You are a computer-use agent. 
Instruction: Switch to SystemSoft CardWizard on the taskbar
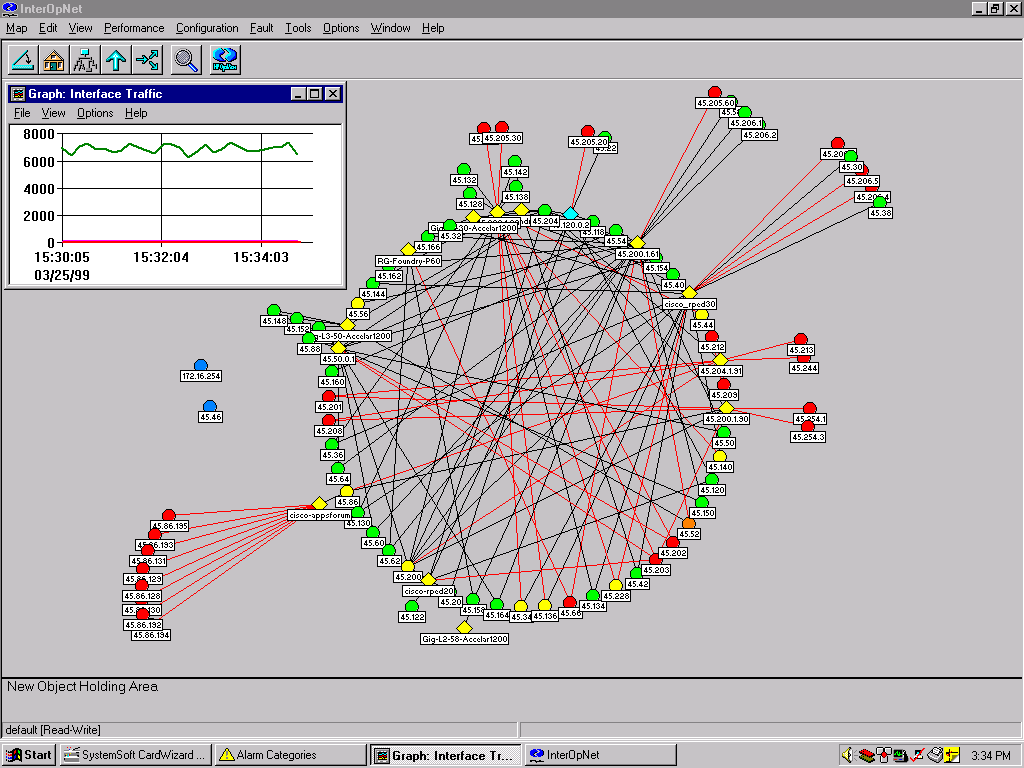coord(135,754)
